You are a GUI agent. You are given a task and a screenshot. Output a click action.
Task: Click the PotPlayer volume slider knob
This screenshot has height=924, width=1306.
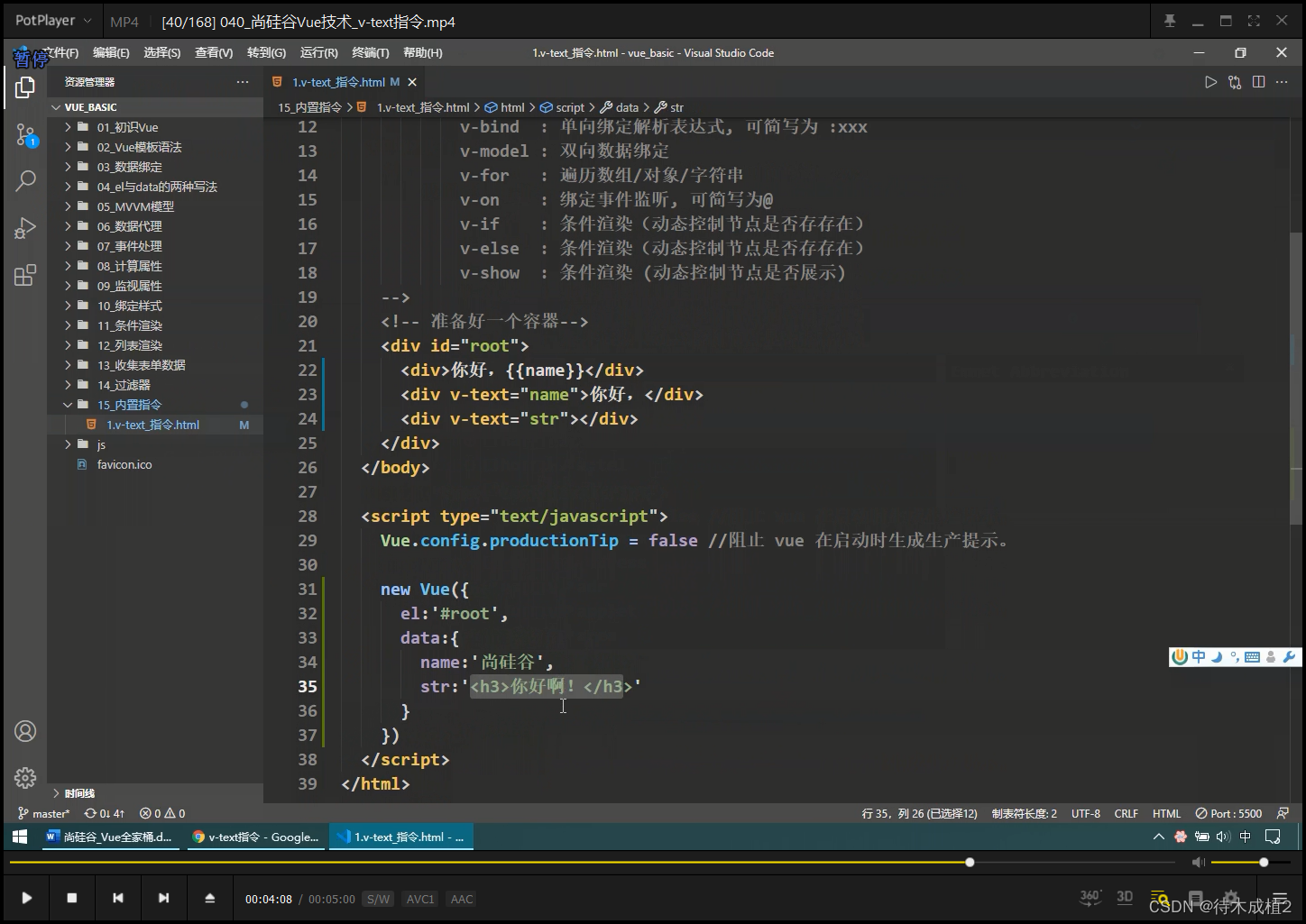pos(1264,863)
